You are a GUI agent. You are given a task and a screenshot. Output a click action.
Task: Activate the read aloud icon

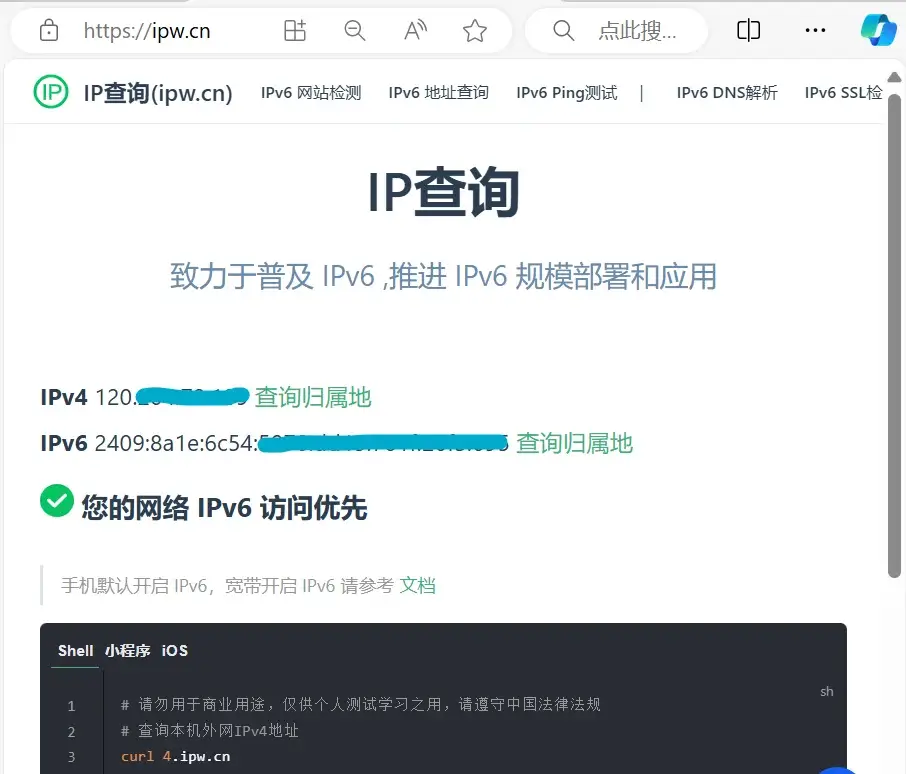tap(415, 31)
